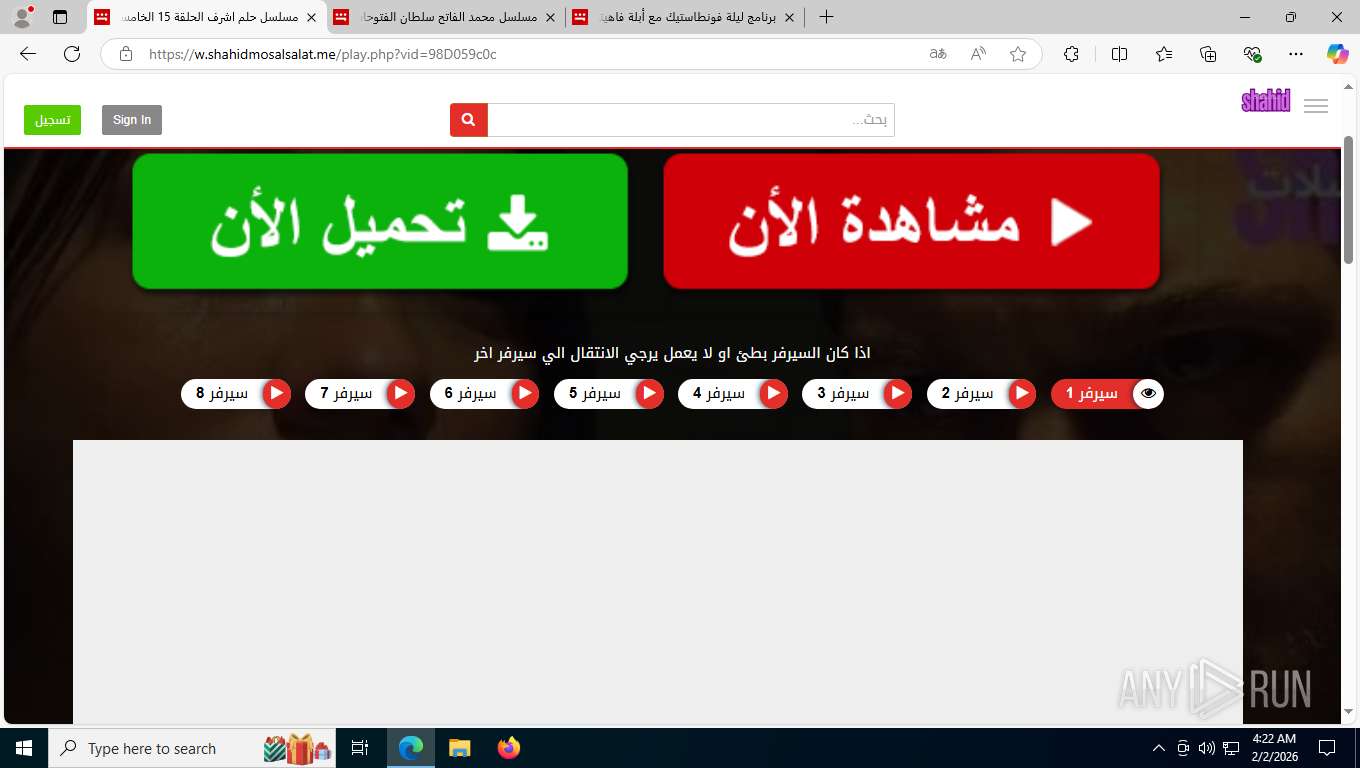Open the hamburger menu next to Shahid logo
The width and height of the screenshot is (1360, 768).
1316,106
